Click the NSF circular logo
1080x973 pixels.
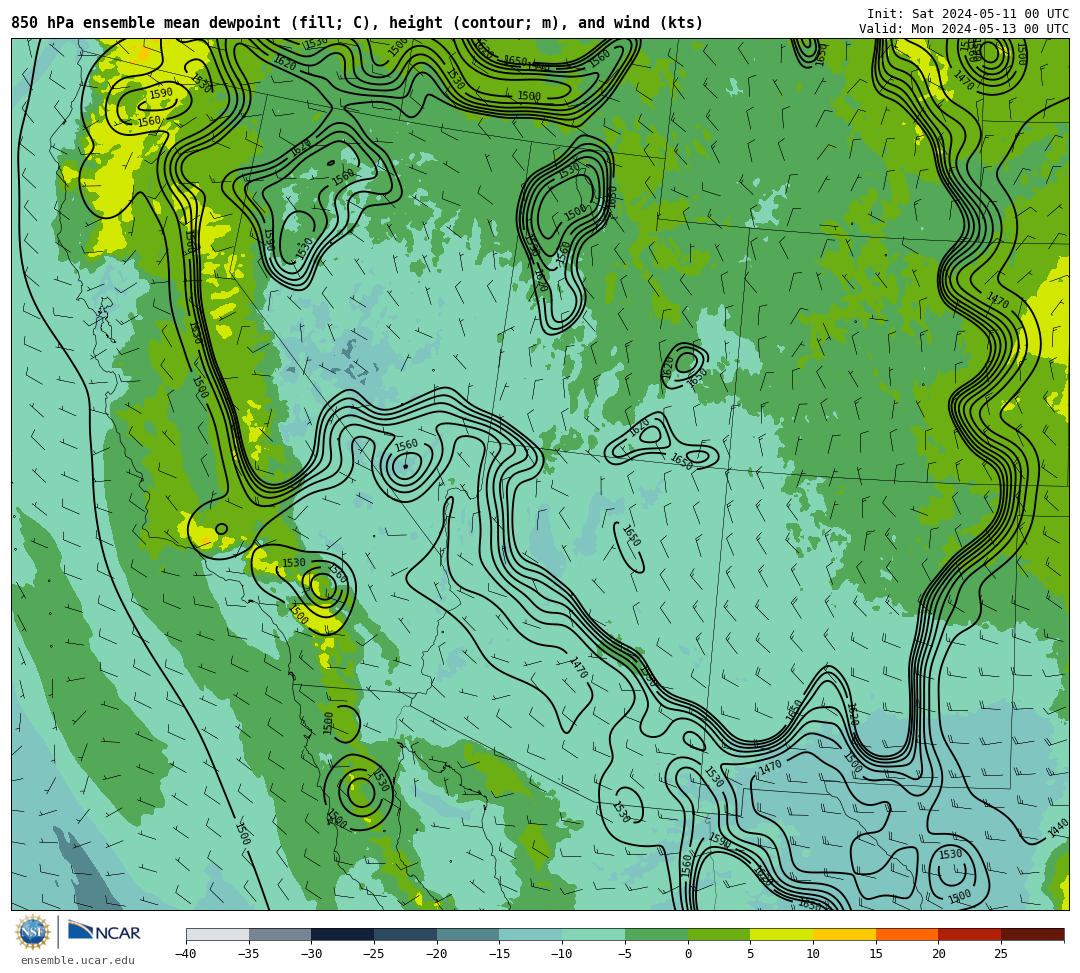[32, 933]
